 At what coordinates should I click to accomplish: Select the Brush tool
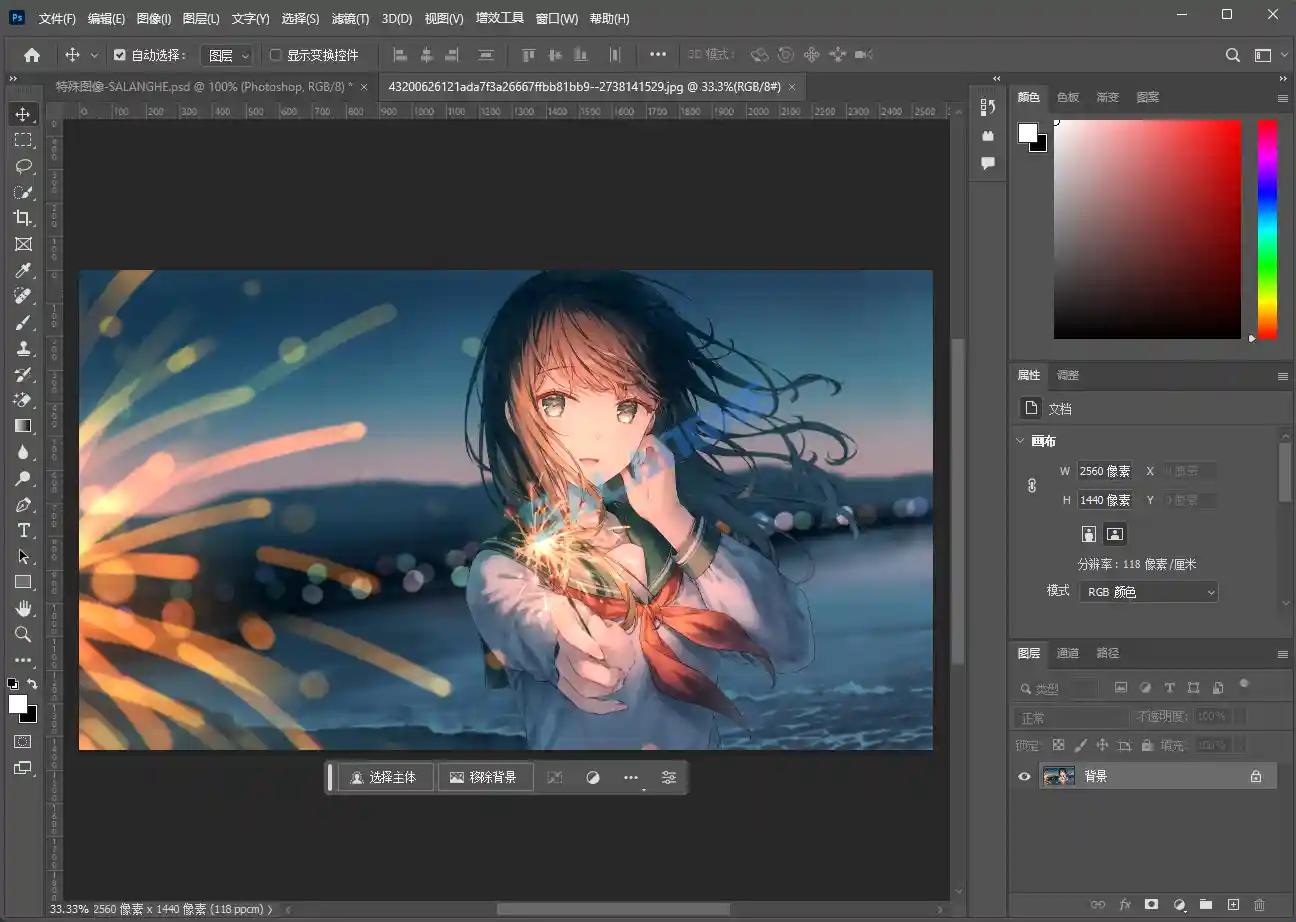(x=24, y=322)
